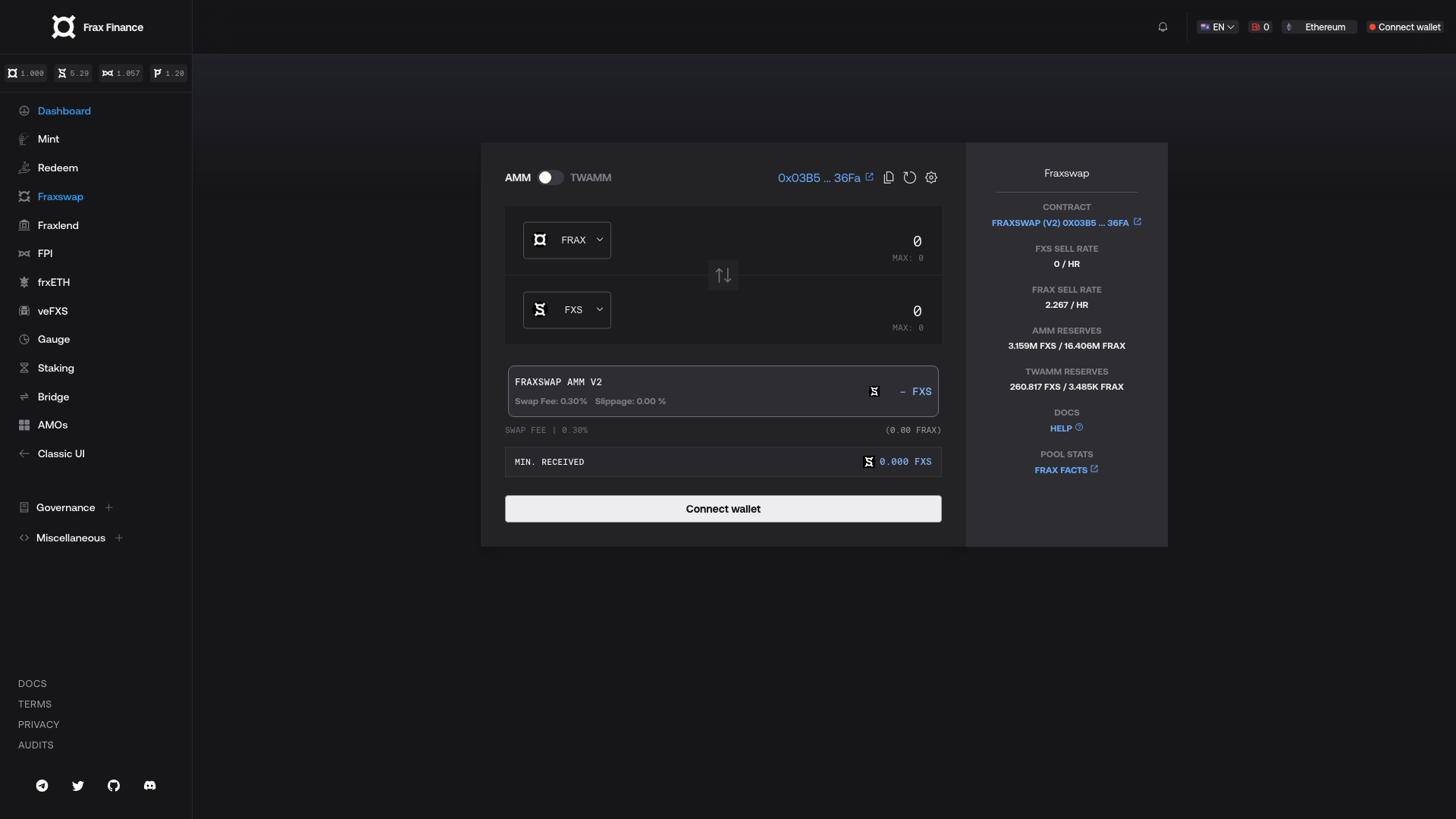Image resolution: width=1456 pixels, height=819 pixels.
Task: Open FRAXSWAP (V2) contract link
Action: point(1066,223)
